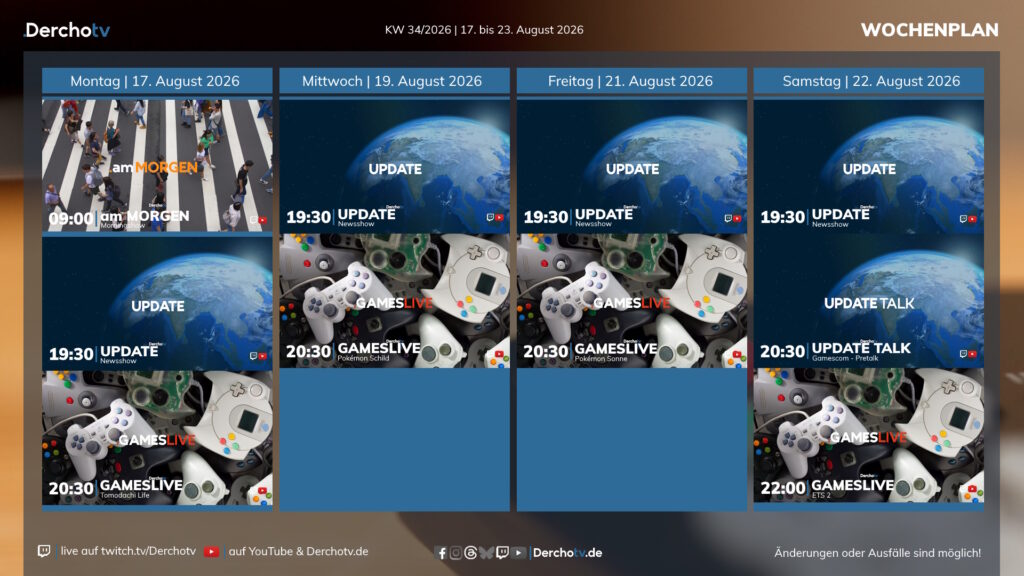Click the Twitch icon on Samstag's 19:30 UPDATE card
Viewport: 1024px width, 576px height.
963,219
